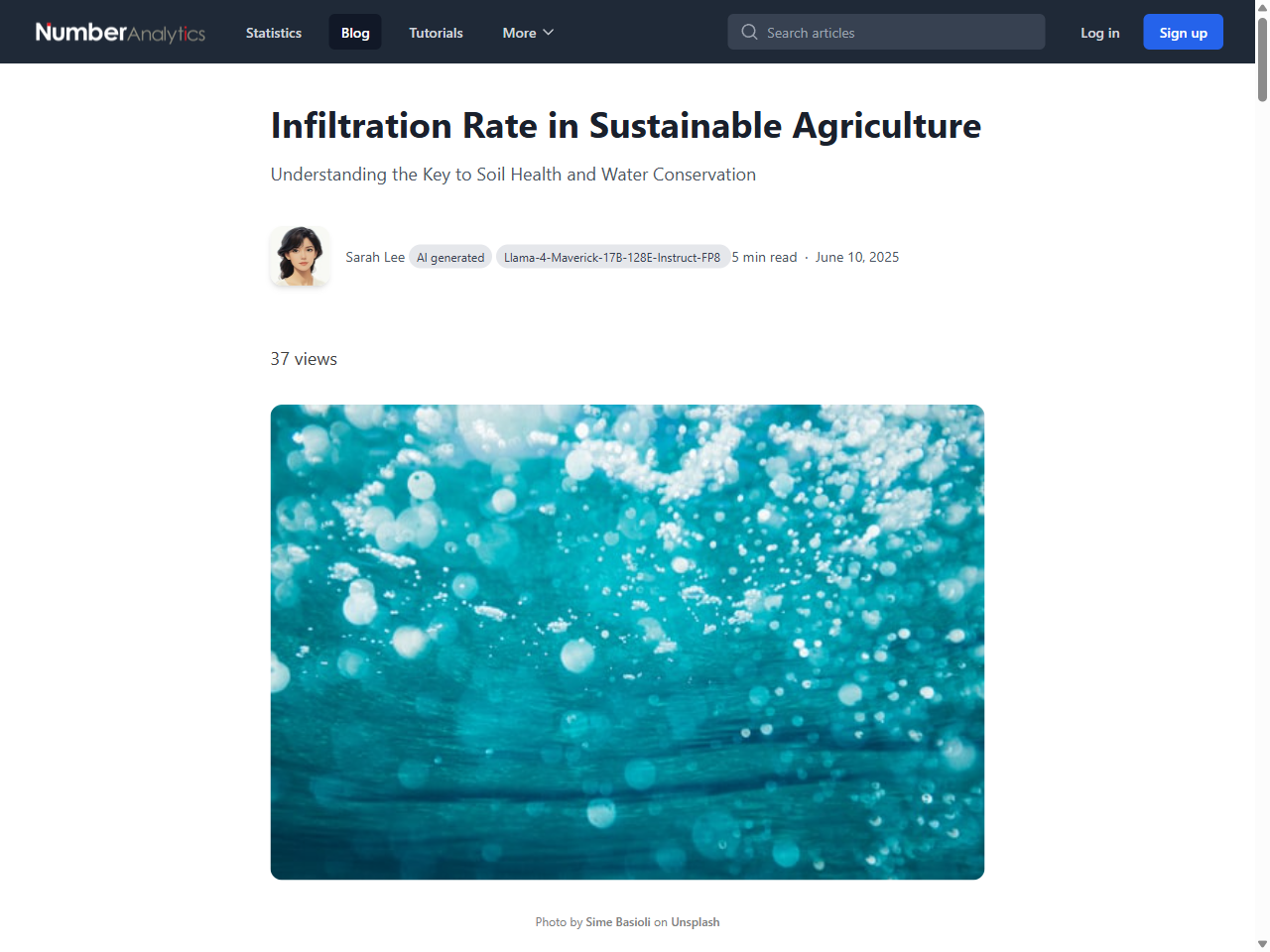Viewport: 1270px width, 952px height.
Task: Switch to the Statistics tab
Action: pos(273,32)
